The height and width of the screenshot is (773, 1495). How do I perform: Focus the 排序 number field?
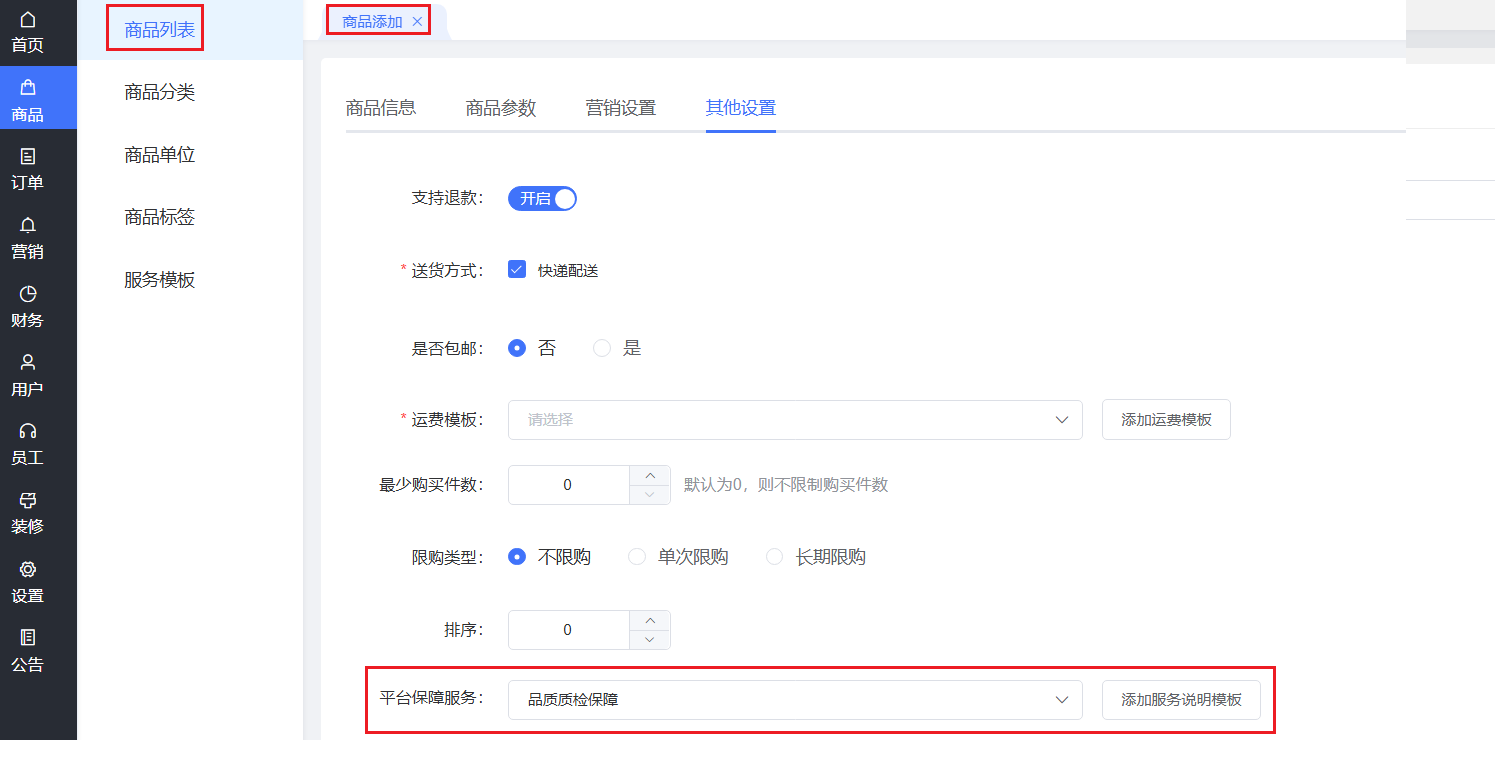[x=568, y=630]
